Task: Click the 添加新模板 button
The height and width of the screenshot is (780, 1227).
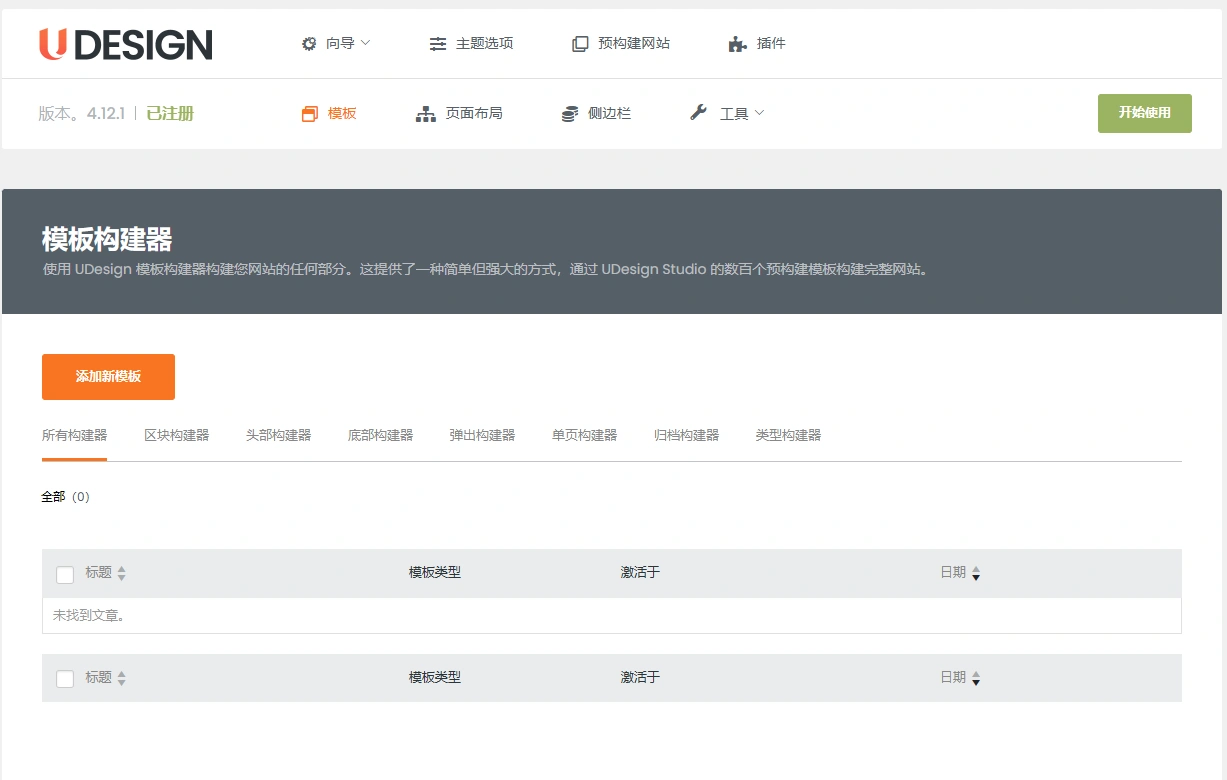Action: 108,377
